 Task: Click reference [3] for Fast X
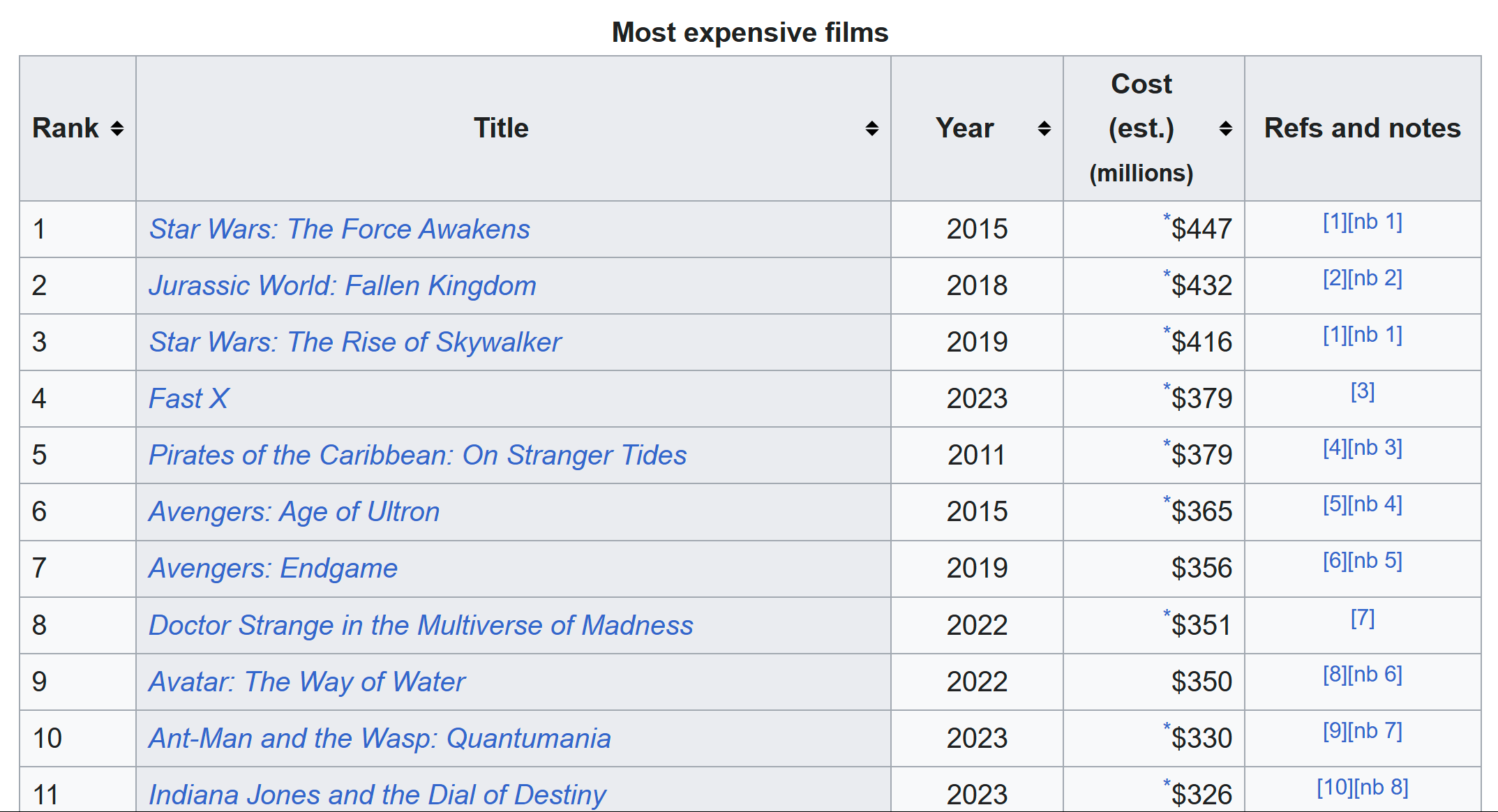click(1362, 391)
